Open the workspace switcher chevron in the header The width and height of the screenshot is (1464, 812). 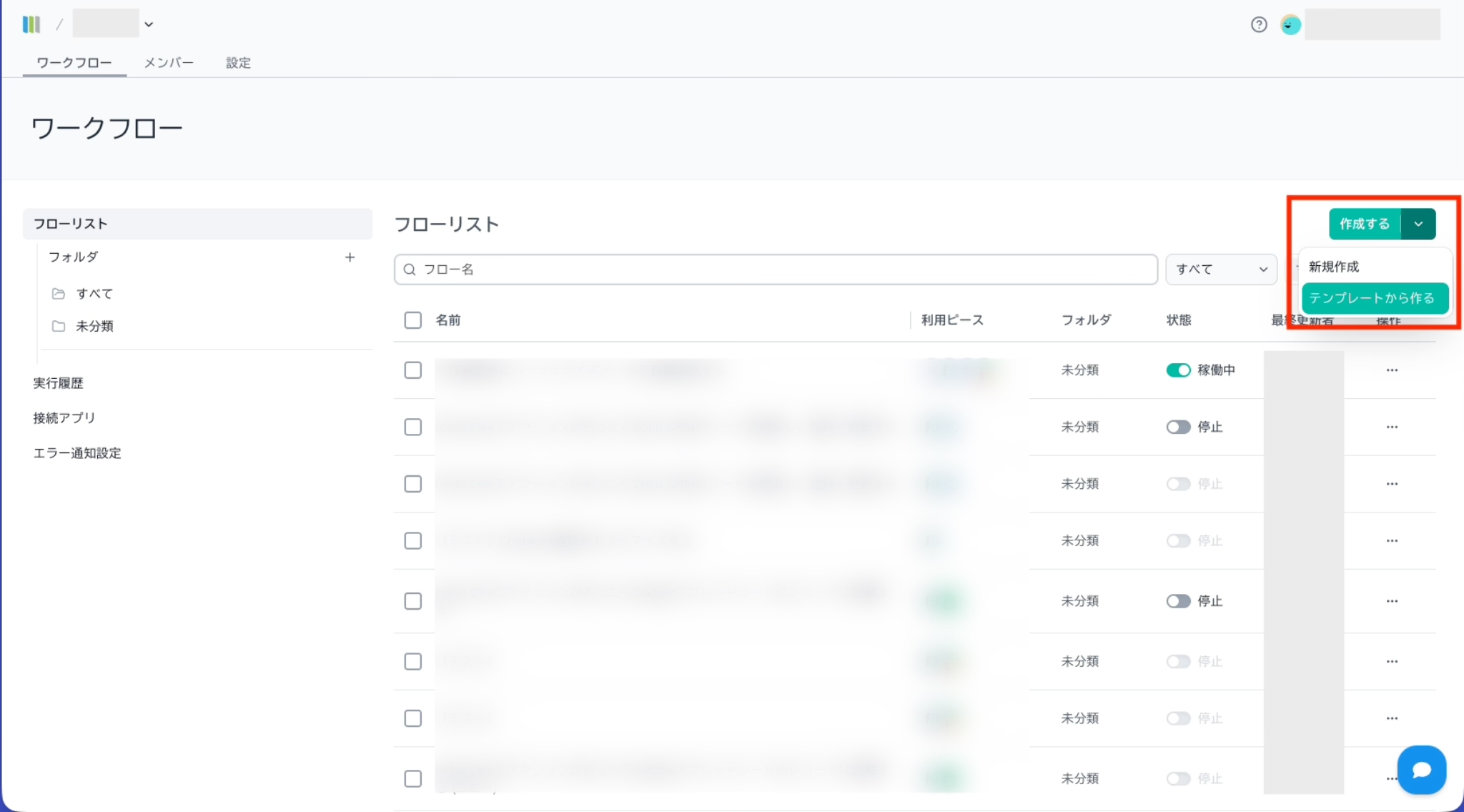(x=149, y=24)
